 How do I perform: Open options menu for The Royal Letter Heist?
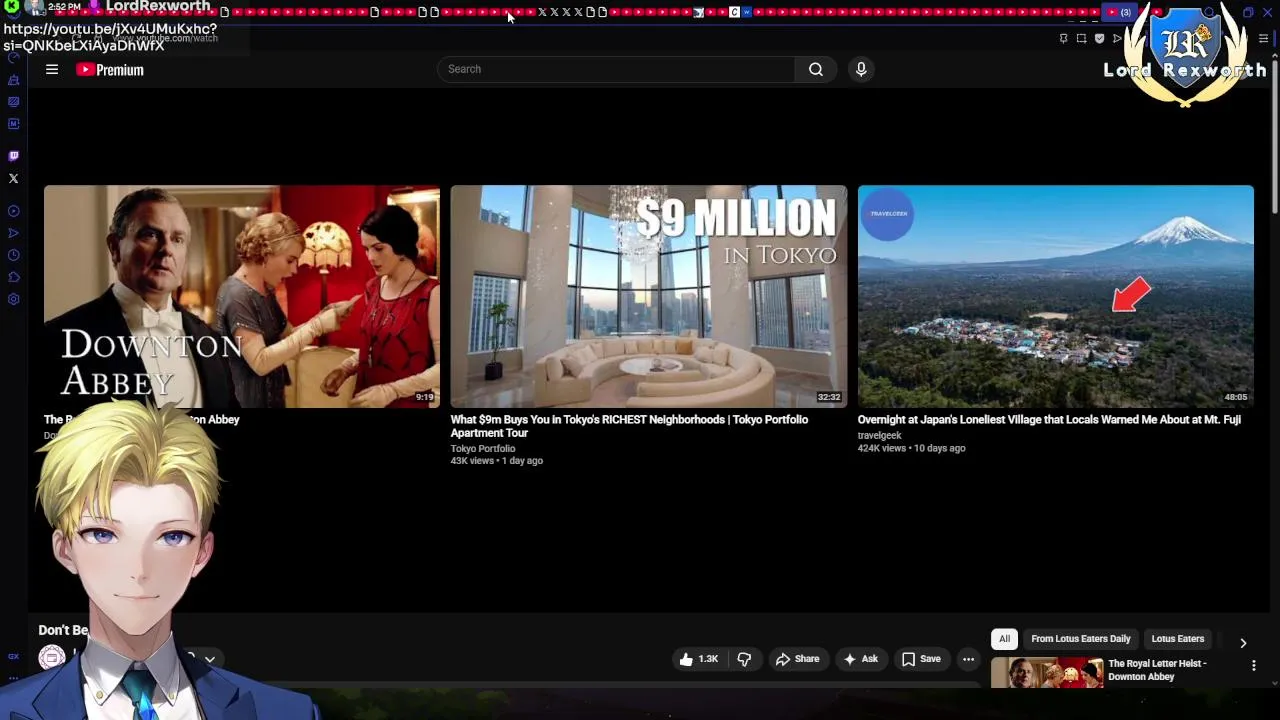click(1253, 666)
